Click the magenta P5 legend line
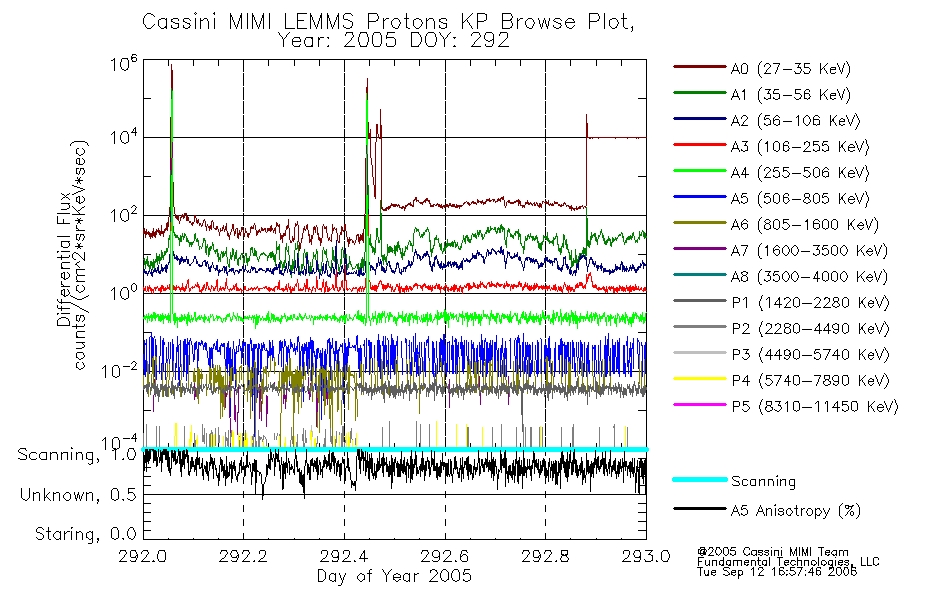 tap(699, 405)
